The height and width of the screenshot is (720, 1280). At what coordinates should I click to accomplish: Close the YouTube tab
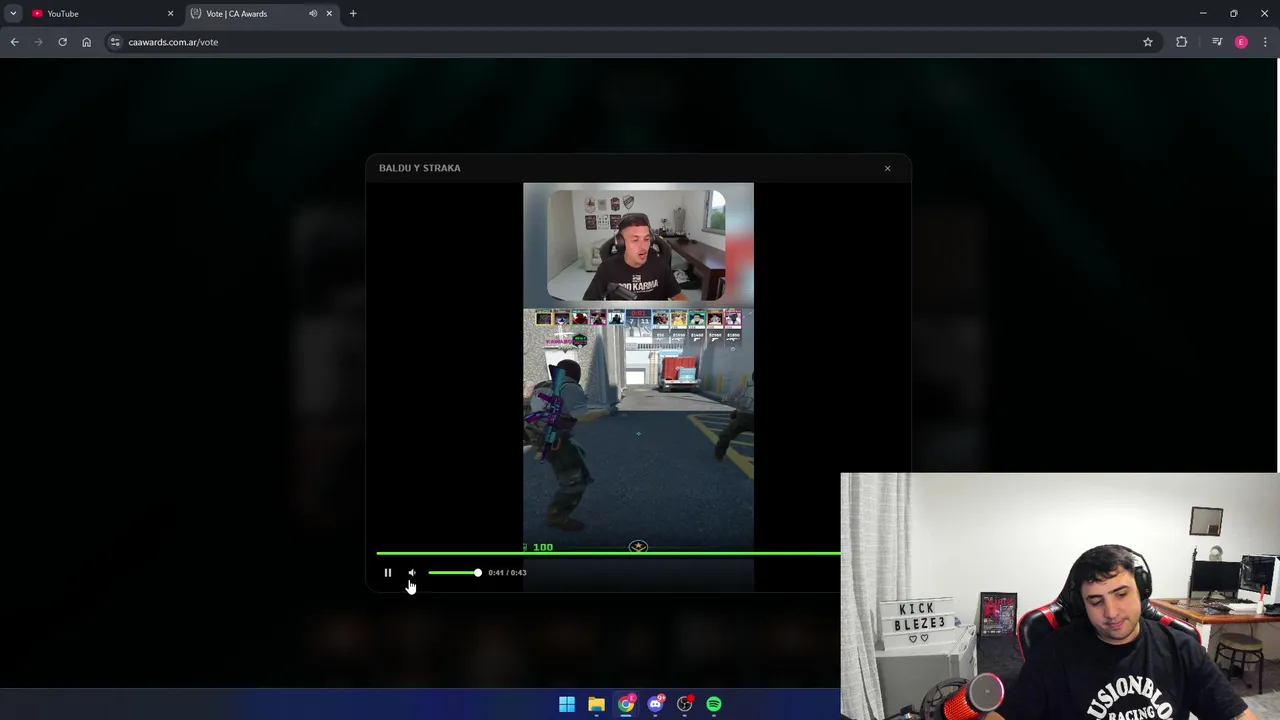170,14
